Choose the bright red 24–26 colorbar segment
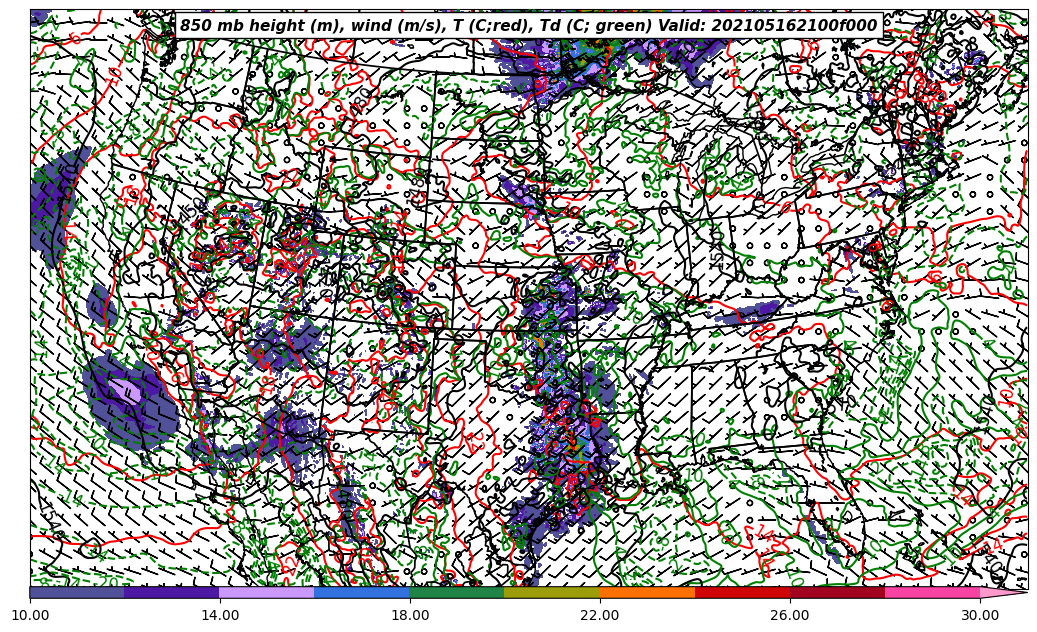The image size is (1037, 632). 742,593
